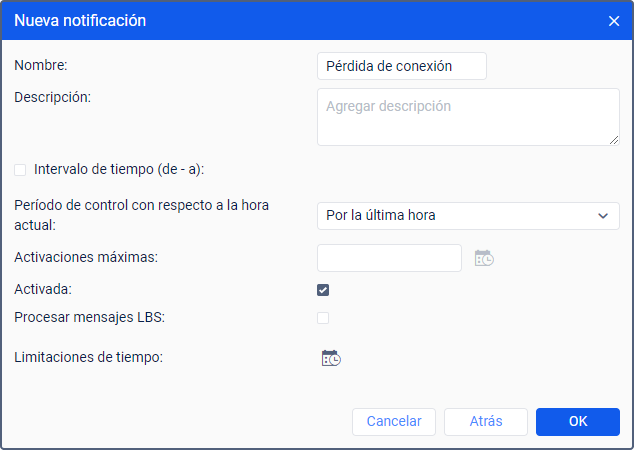
Task: Confirm with the OK button
Action: 578,422
